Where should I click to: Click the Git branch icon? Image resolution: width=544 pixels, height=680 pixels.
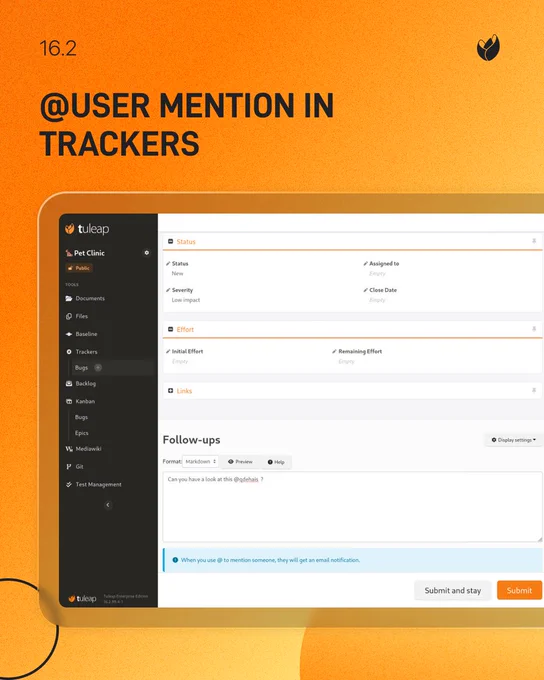69,467
